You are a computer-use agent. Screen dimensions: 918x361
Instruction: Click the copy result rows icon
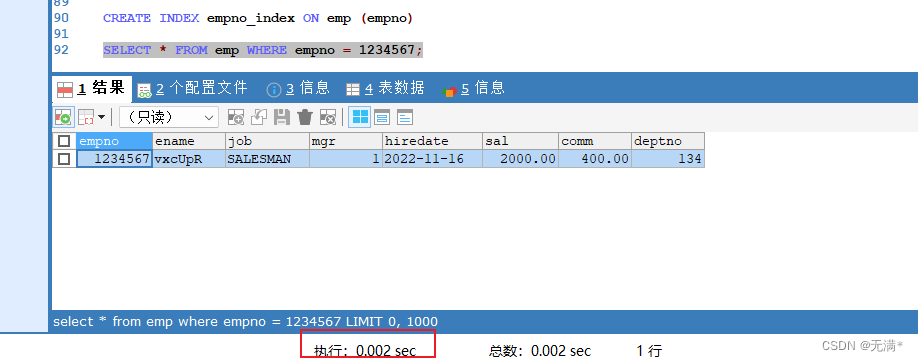click(86, 118)
